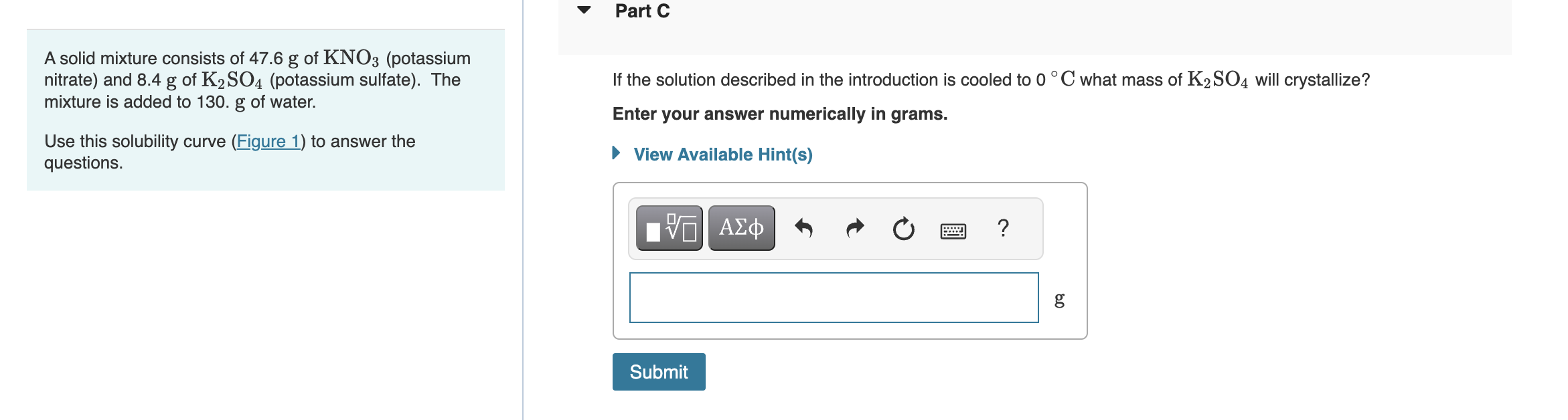This screenshot has height=420, width=1568.
Task: Open Figure 1
Action: pyautogui.click(x=267, y=141)
